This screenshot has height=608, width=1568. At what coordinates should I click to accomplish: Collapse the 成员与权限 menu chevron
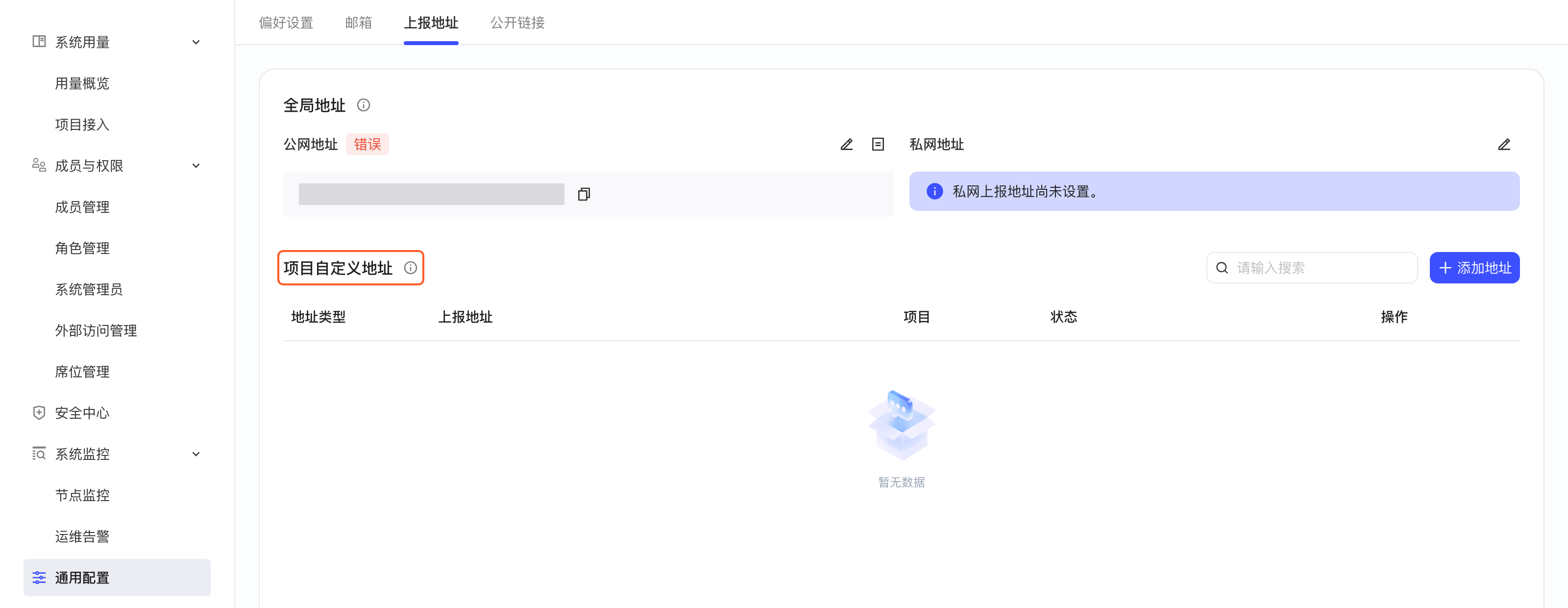196,166
